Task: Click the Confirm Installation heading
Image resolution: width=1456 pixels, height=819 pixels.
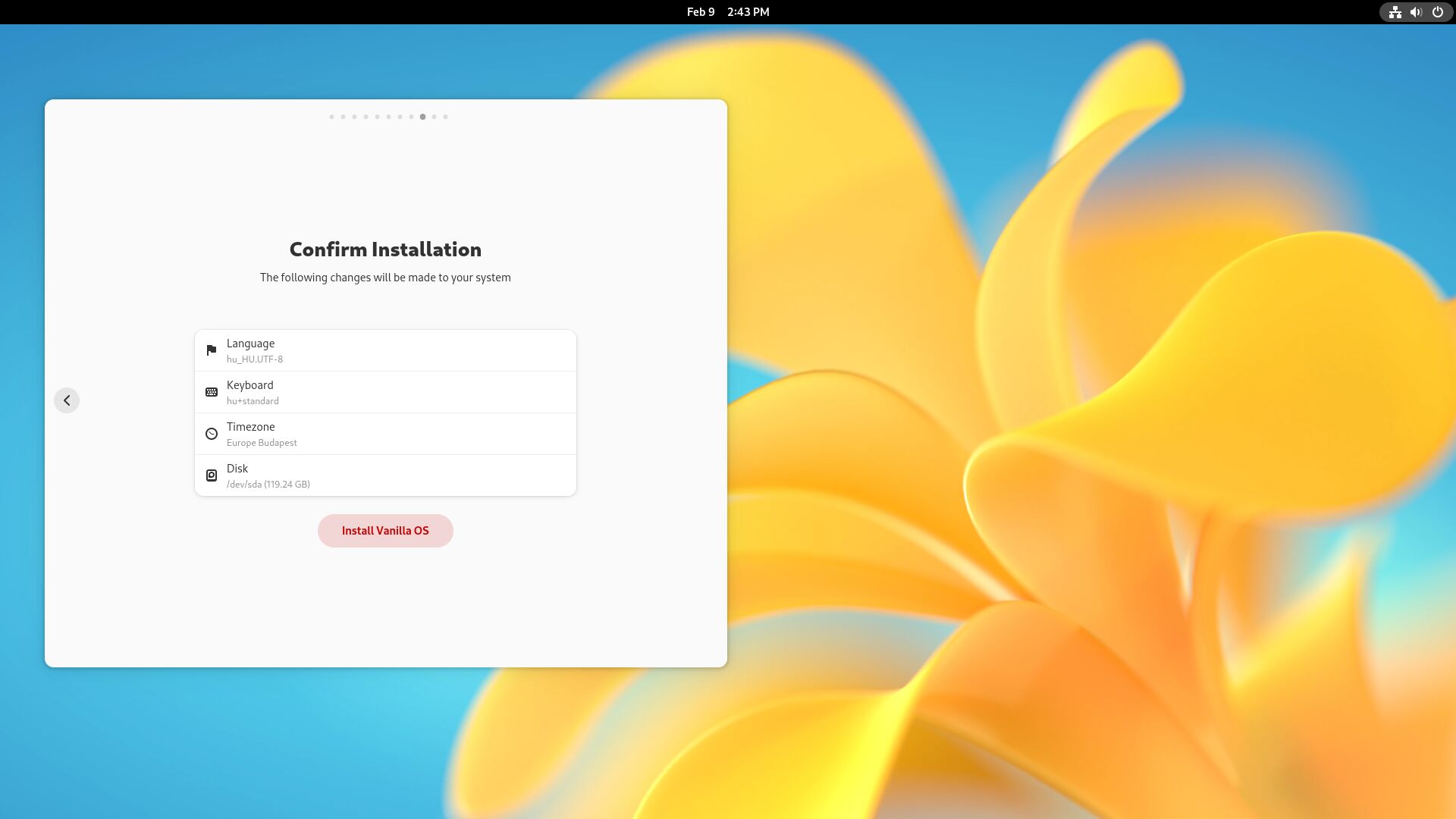Action: [x=385, y=249]
